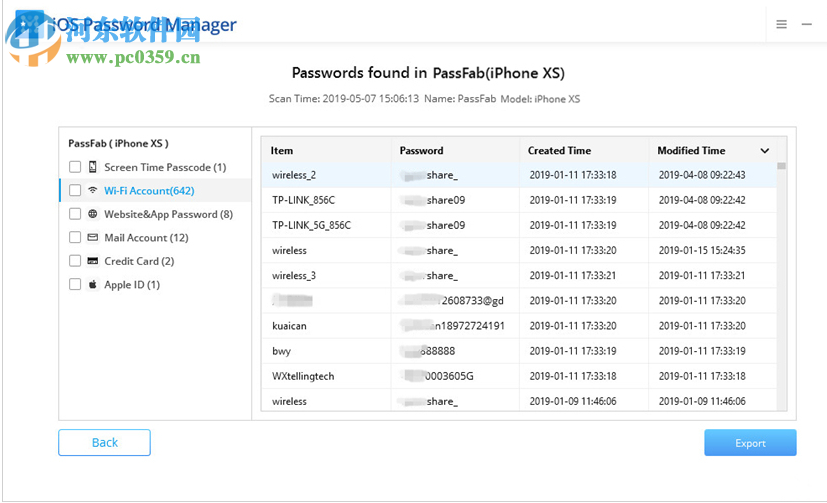The image size is (827, 503).
Task: Click the Screen Time Passcode phone icon
Action: [93, 167]
